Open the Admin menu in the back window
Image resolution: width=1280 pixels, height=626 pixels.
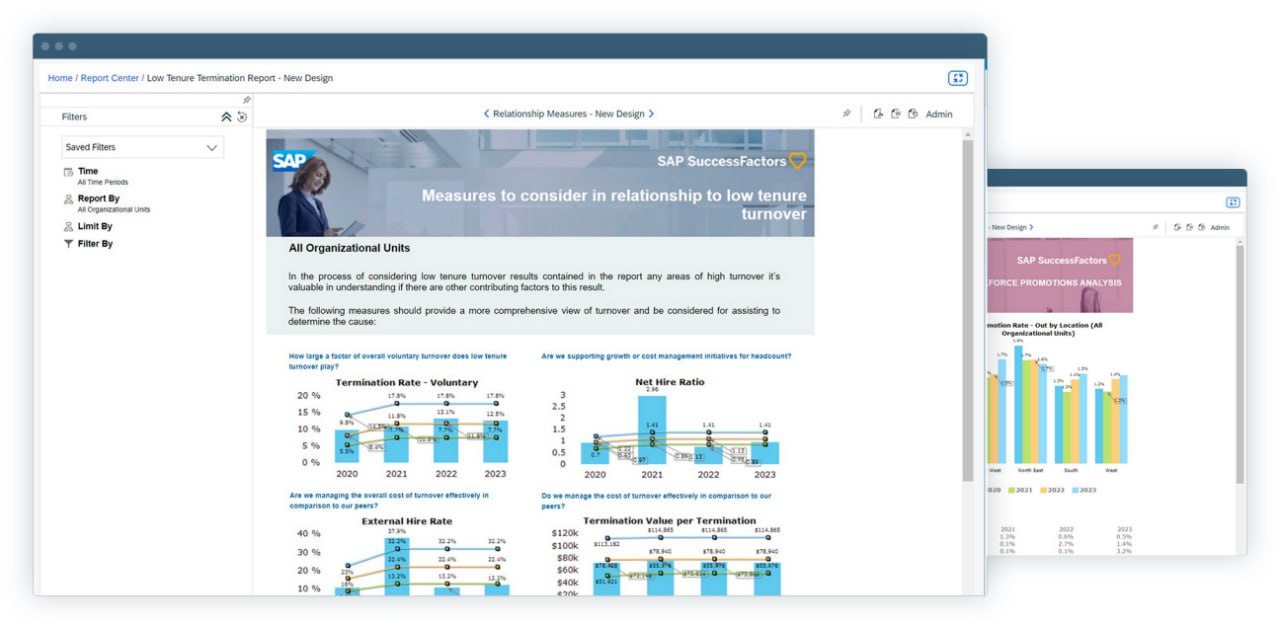[x=1220, y=227]
